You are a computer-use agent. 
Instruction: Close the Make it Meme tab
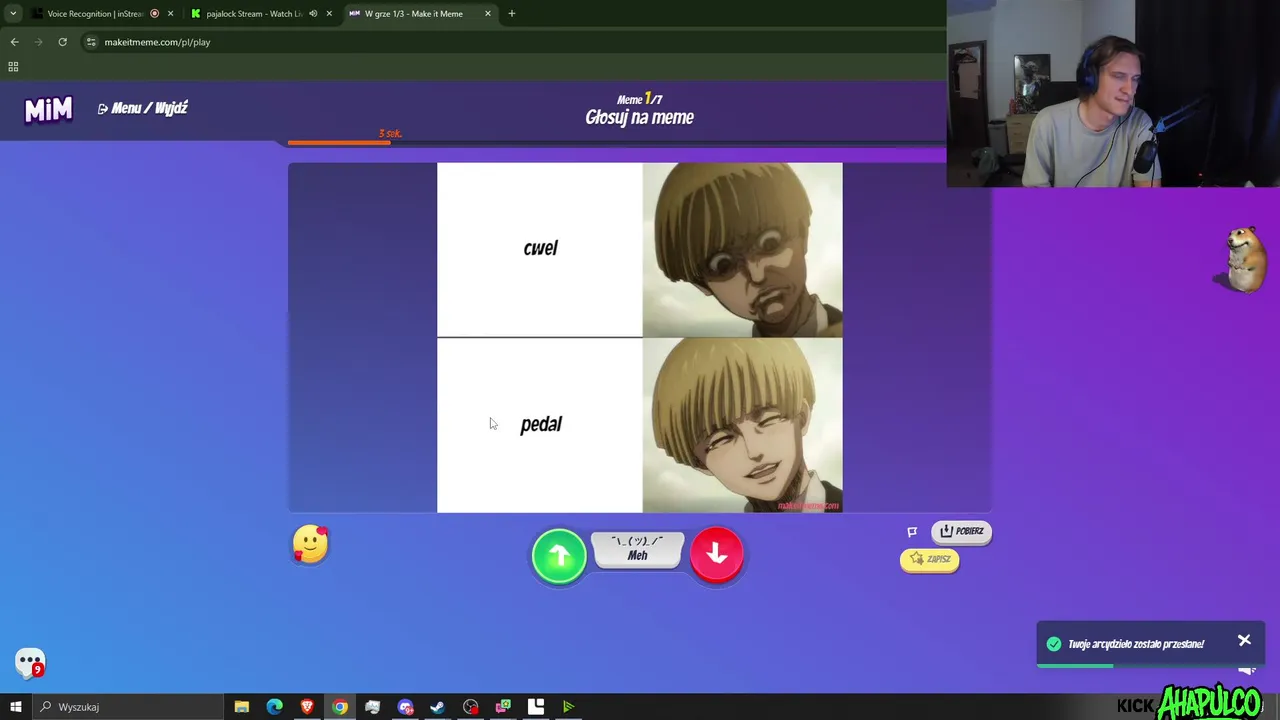[488, 14]
